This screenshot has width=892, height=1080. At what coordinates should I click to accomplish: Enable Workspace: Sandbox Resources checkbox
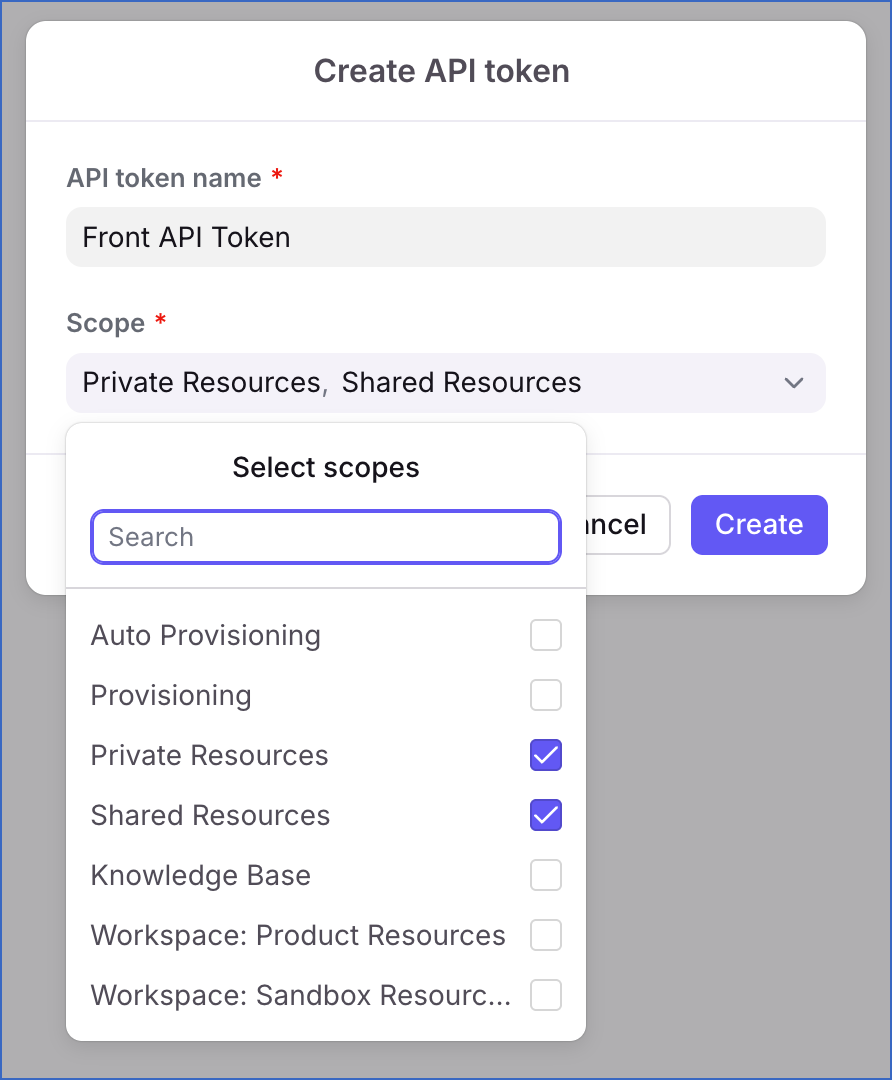[546, 995]
